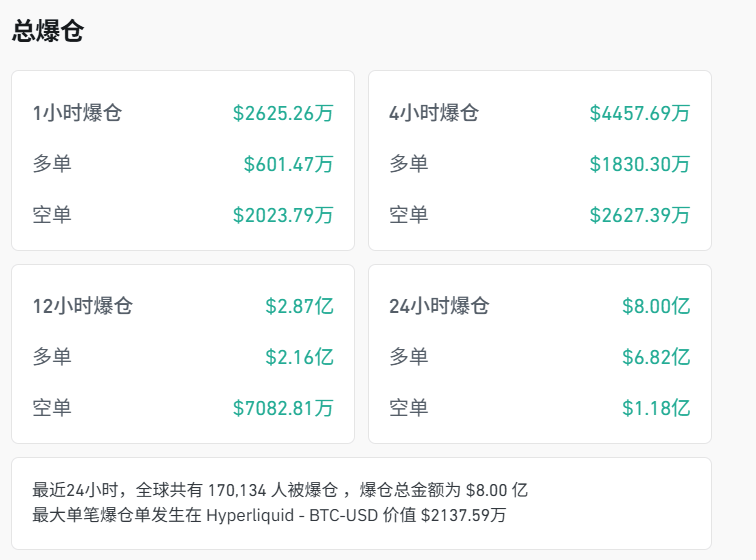This screenshot has height=560, width=756.
Task: Click the 4-hour total value $4457.69万
Action: click(639, 113)
